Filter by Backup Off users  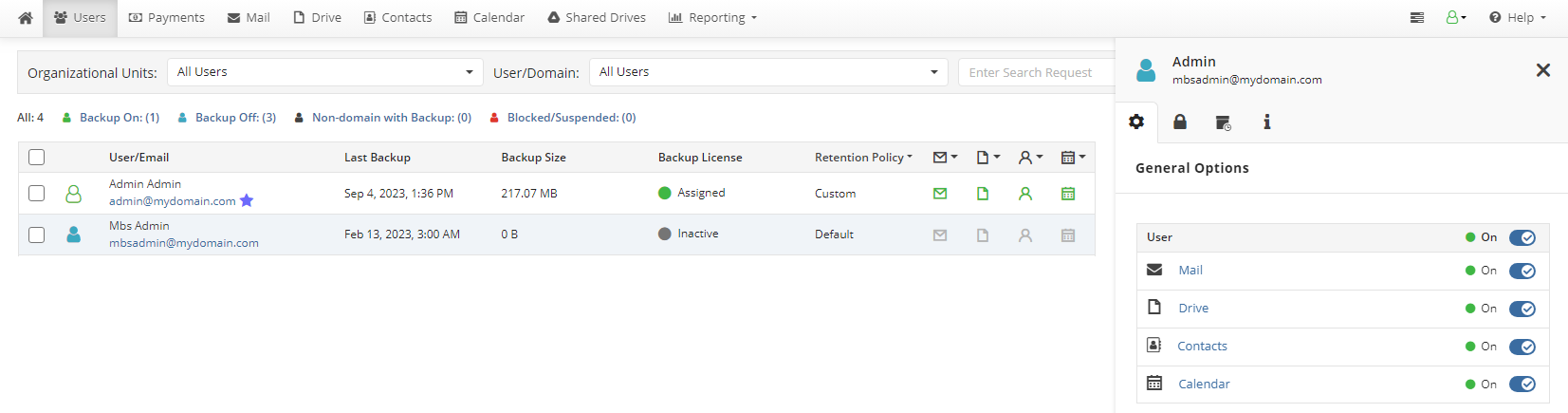(x=234, y=118)
